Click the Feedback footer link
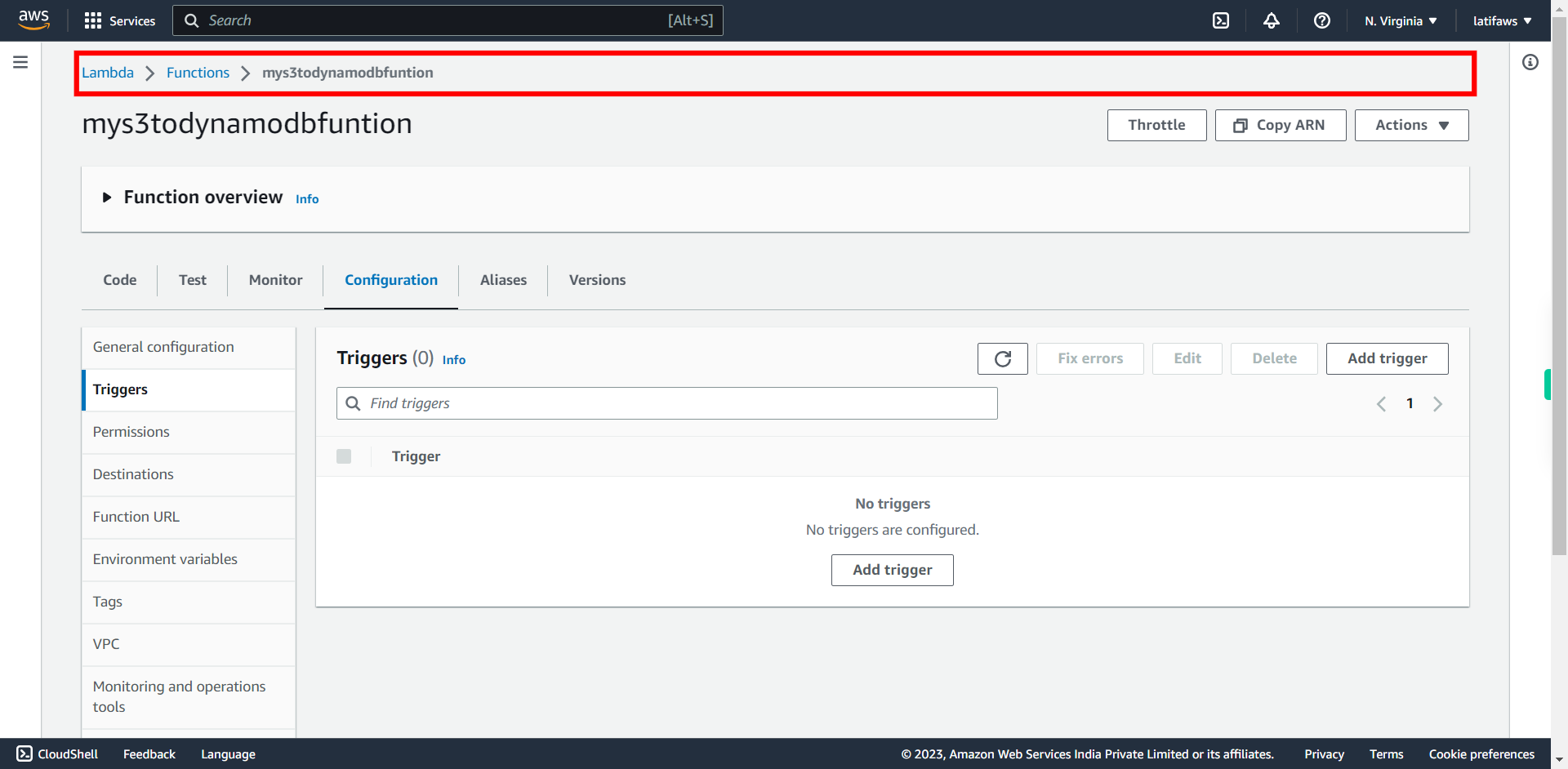This screenshot has height=769, width=1568. click(x=149, y=754)
